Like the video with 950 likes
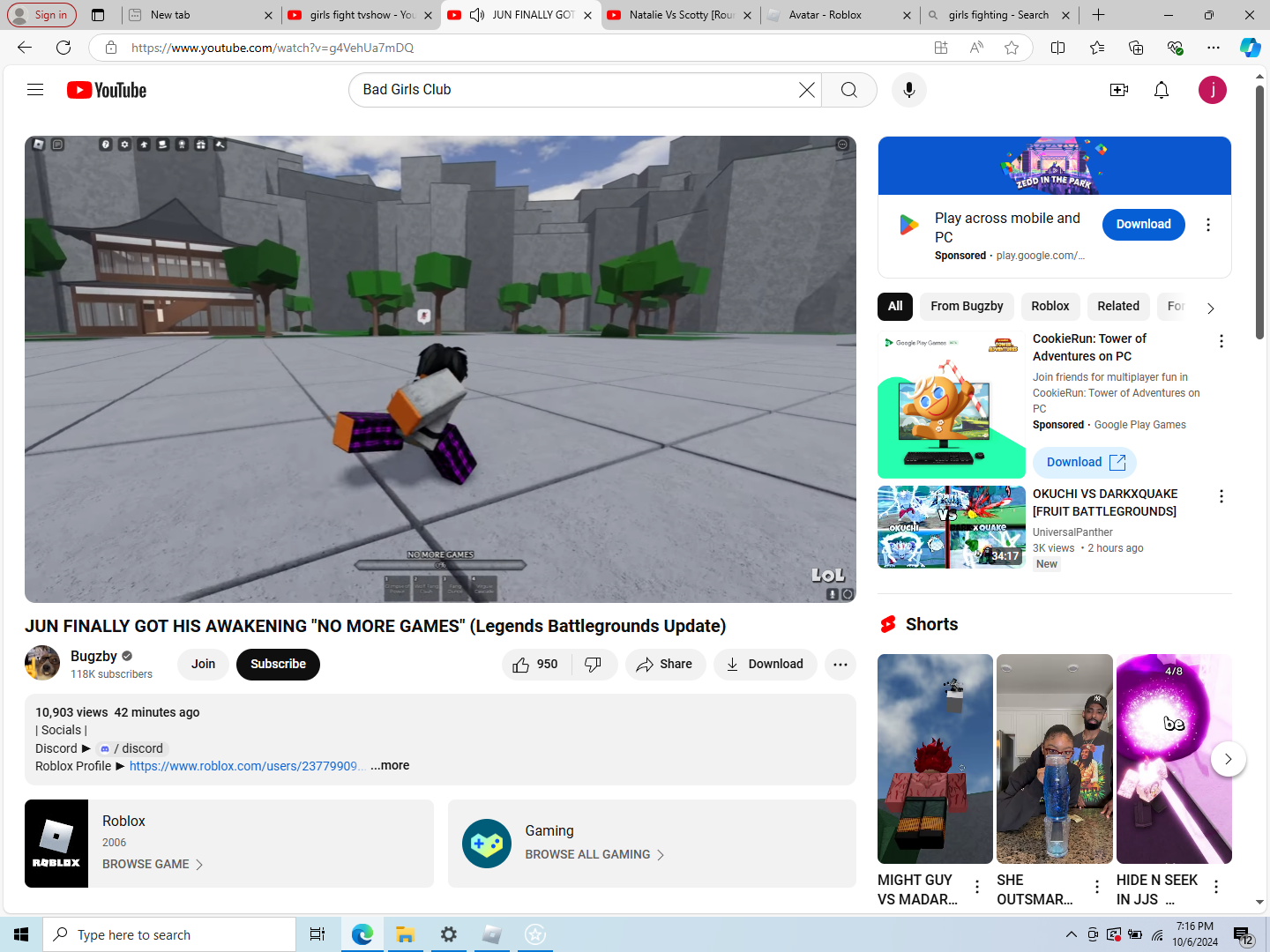1270x952 pixels. [536, 665]
